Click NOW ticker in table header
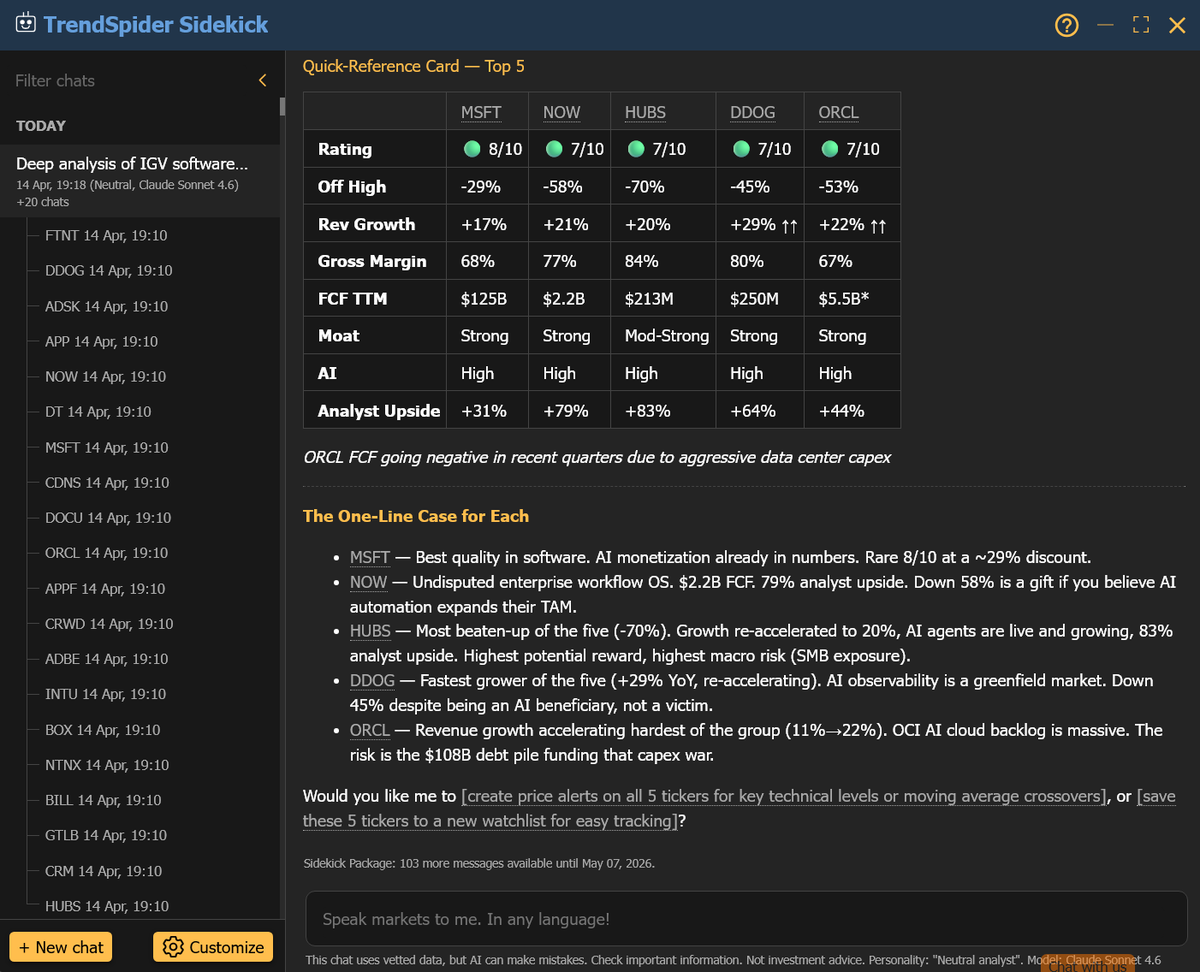 click(561, 112)
